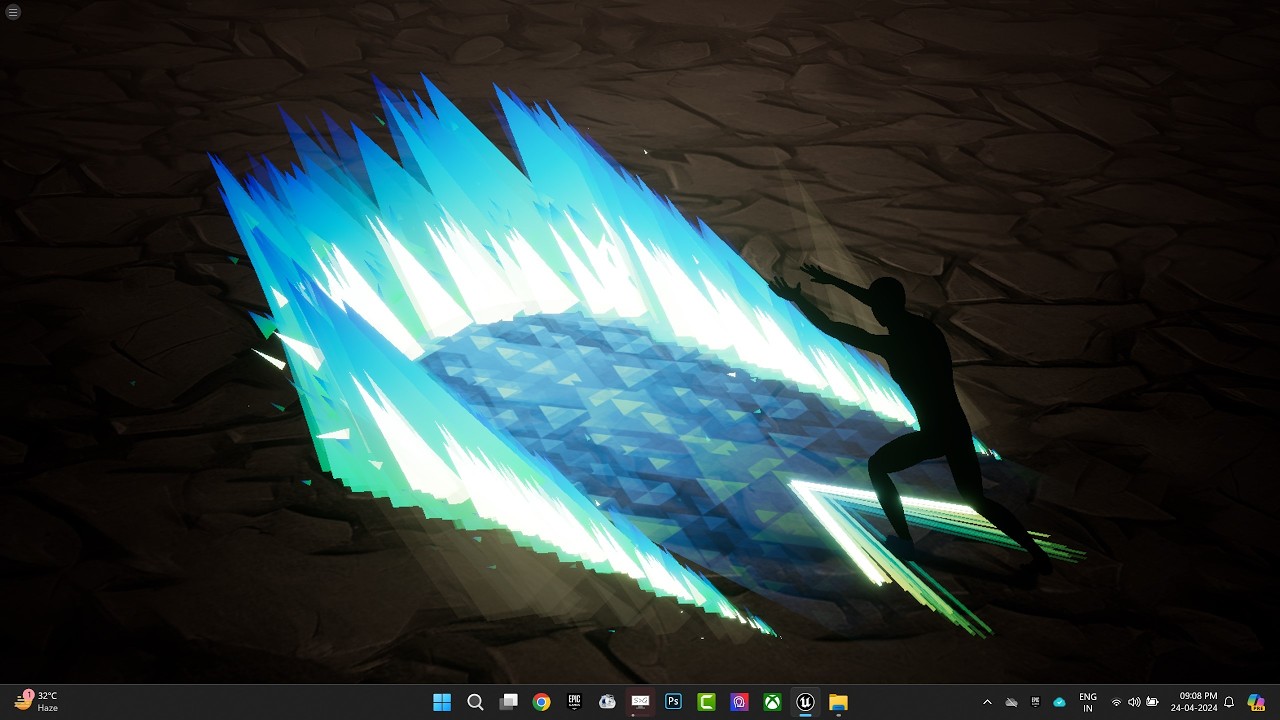Open the volume speaker tray icon
This screenshot has height=720, width=1280.
click(1134, 702)
